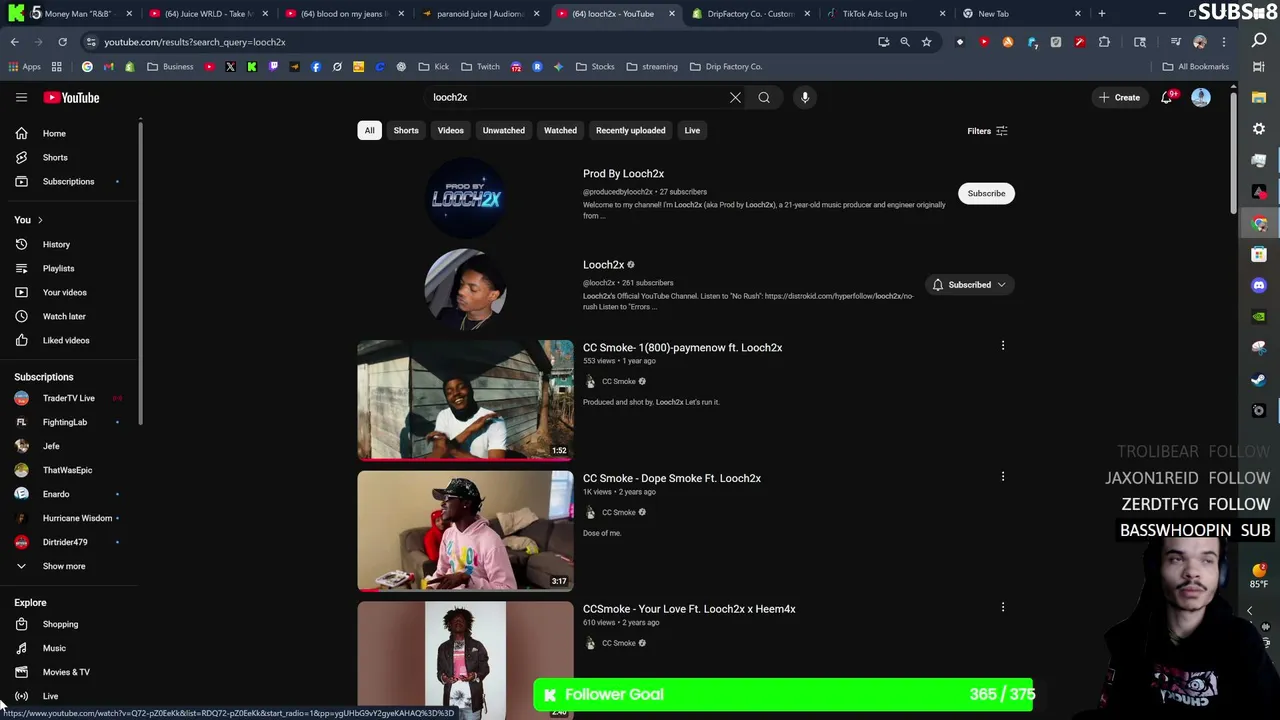This screenshot has width=1280, height=720.
Task: Bookmark this page with star icon
Action: coord(927,42)
